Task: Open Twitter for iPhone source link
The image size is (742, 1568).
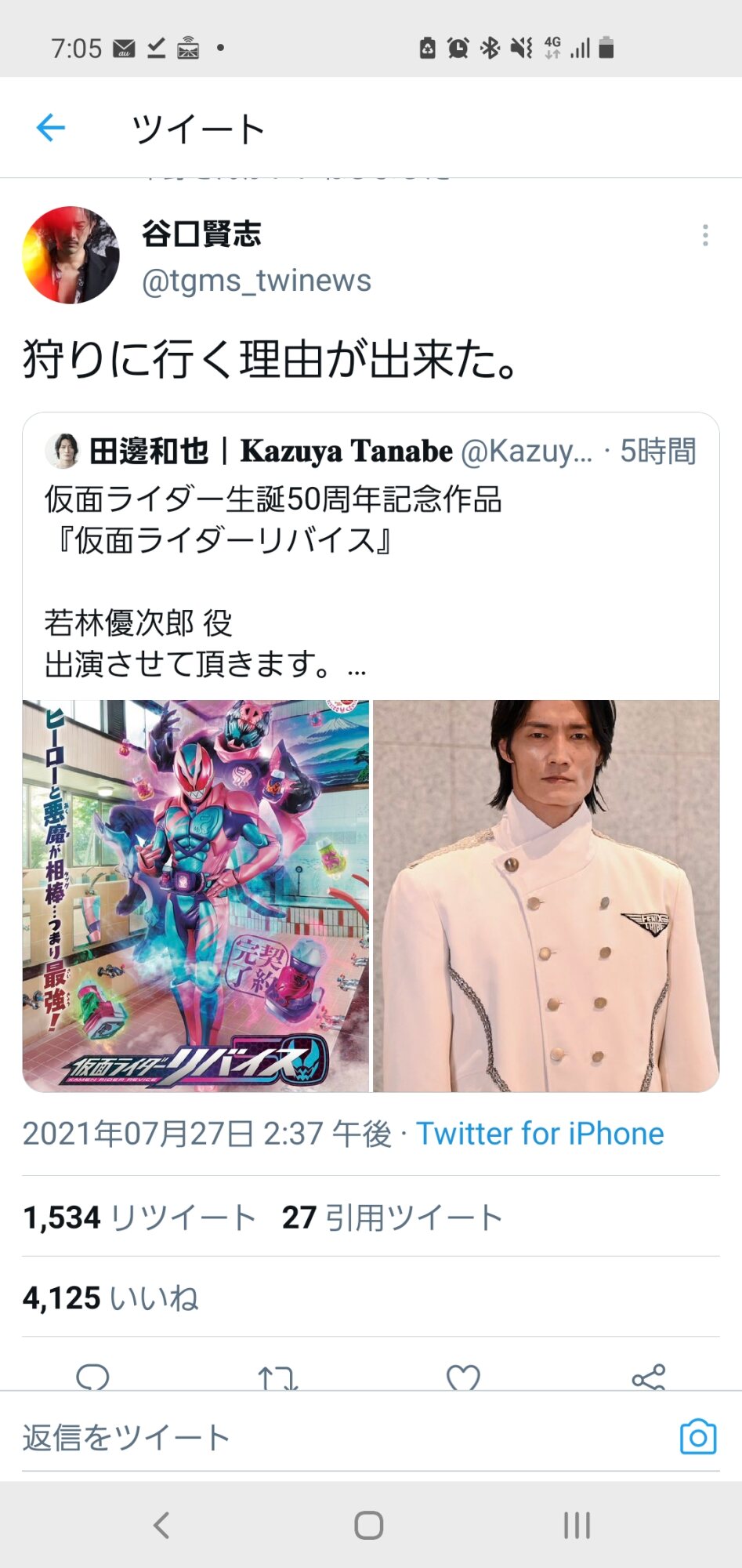Action: [x=540, y=1134]
